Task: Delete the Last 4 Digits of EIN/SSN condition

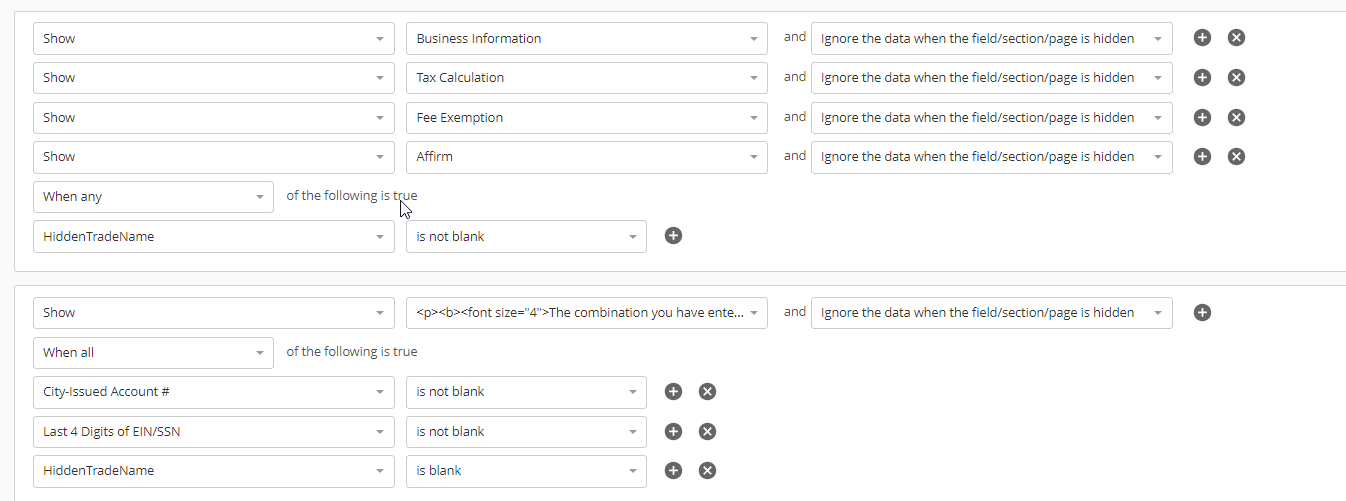Action: click(707, 431)
